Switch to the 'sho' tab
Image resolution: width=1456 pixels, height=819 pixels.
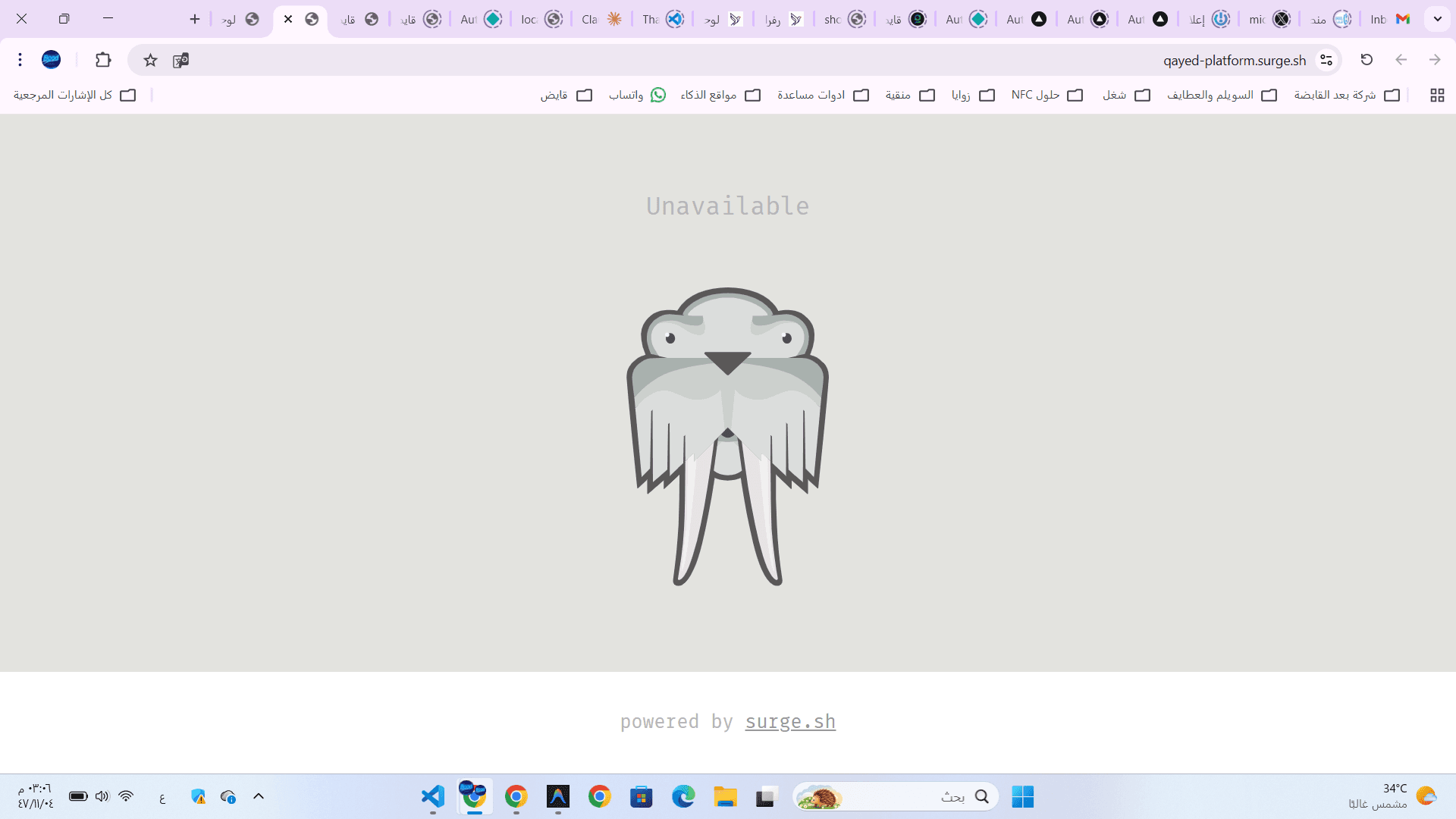pyautogui.click(x=845, y=19)
